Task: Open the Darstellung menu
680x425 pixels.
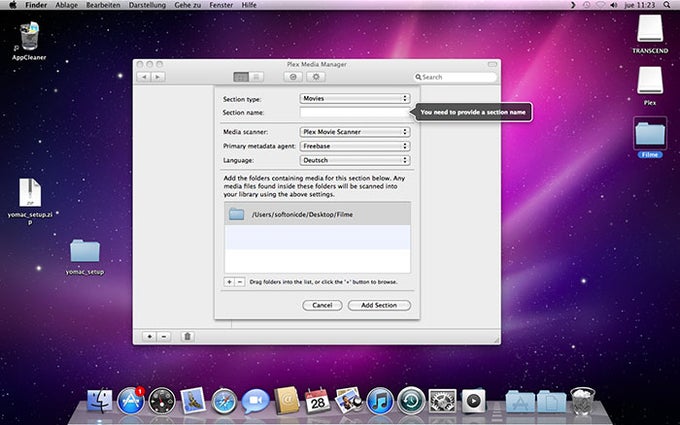Action: [147, 5]
